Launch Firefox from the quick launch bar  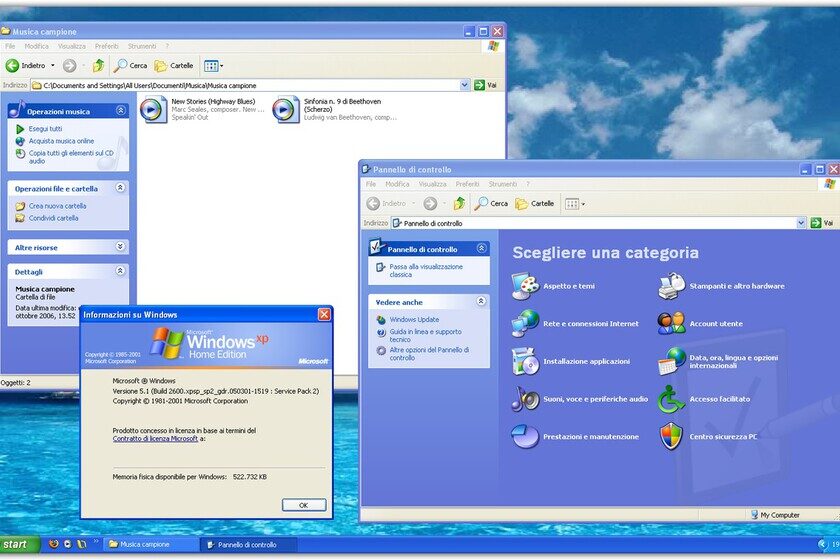(x=54, y=544)
